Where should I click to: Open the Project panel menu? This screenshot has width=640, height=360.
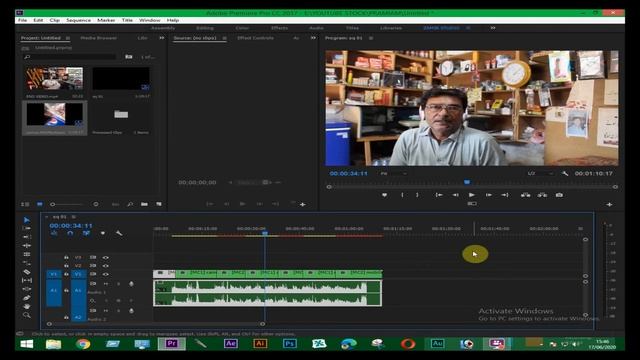pyautogui.click(x=68, y=38)
